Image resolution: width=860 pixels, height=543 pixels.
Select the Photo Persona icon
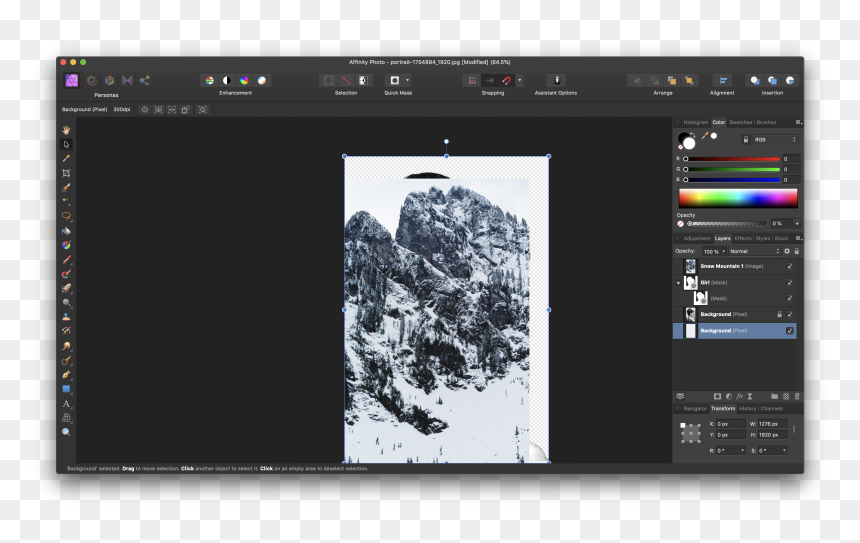tap(72, 81)
